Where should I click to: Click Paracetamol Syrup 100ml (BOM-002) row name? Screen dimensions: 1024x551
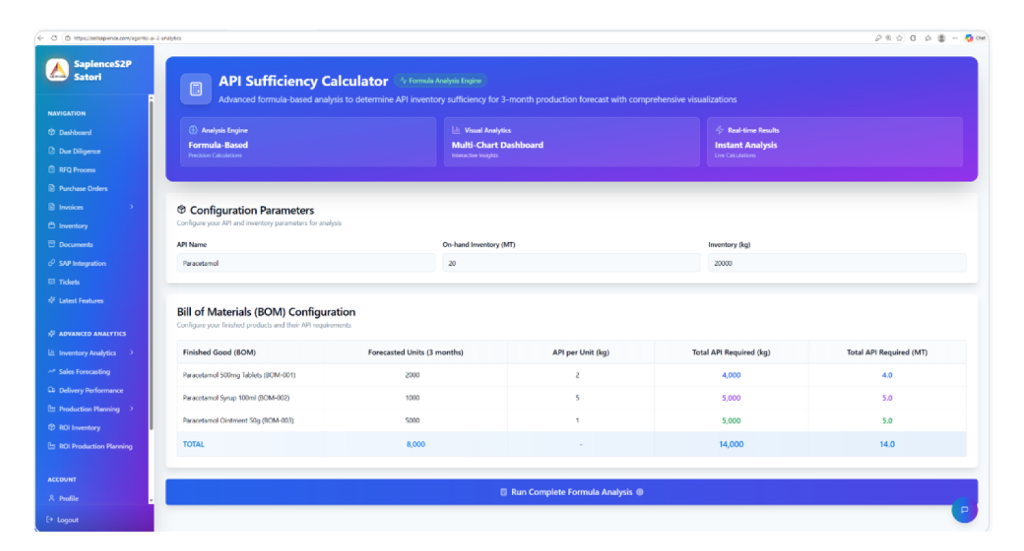[236, 398]
